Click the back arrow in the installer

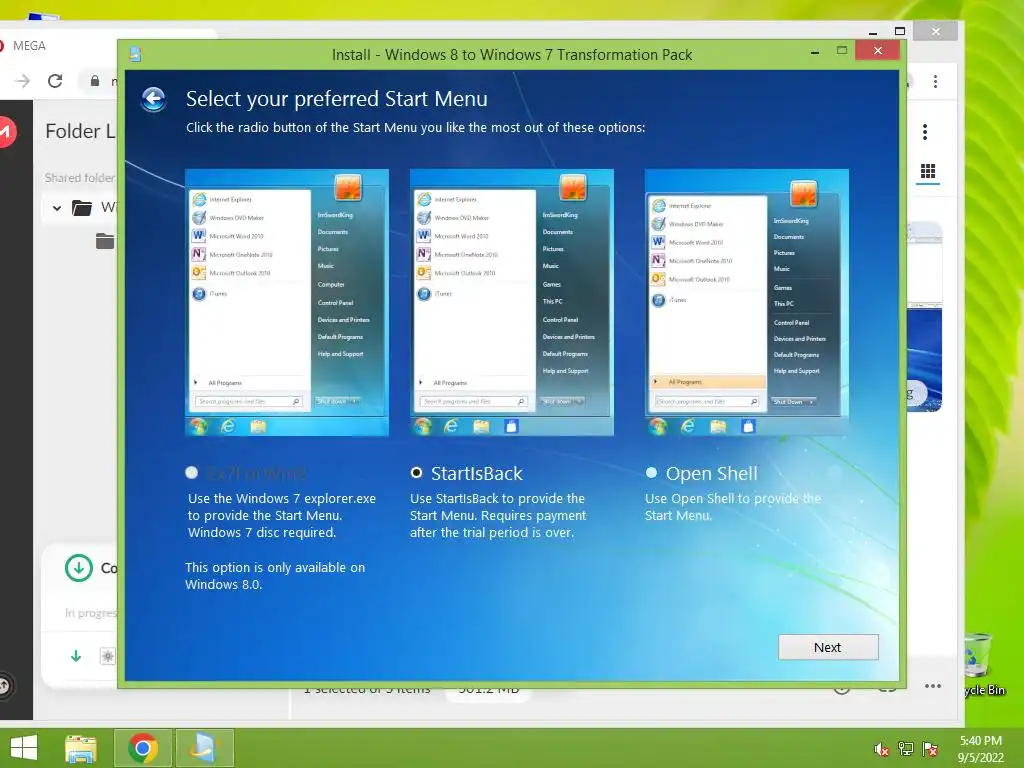coord(153,99)
